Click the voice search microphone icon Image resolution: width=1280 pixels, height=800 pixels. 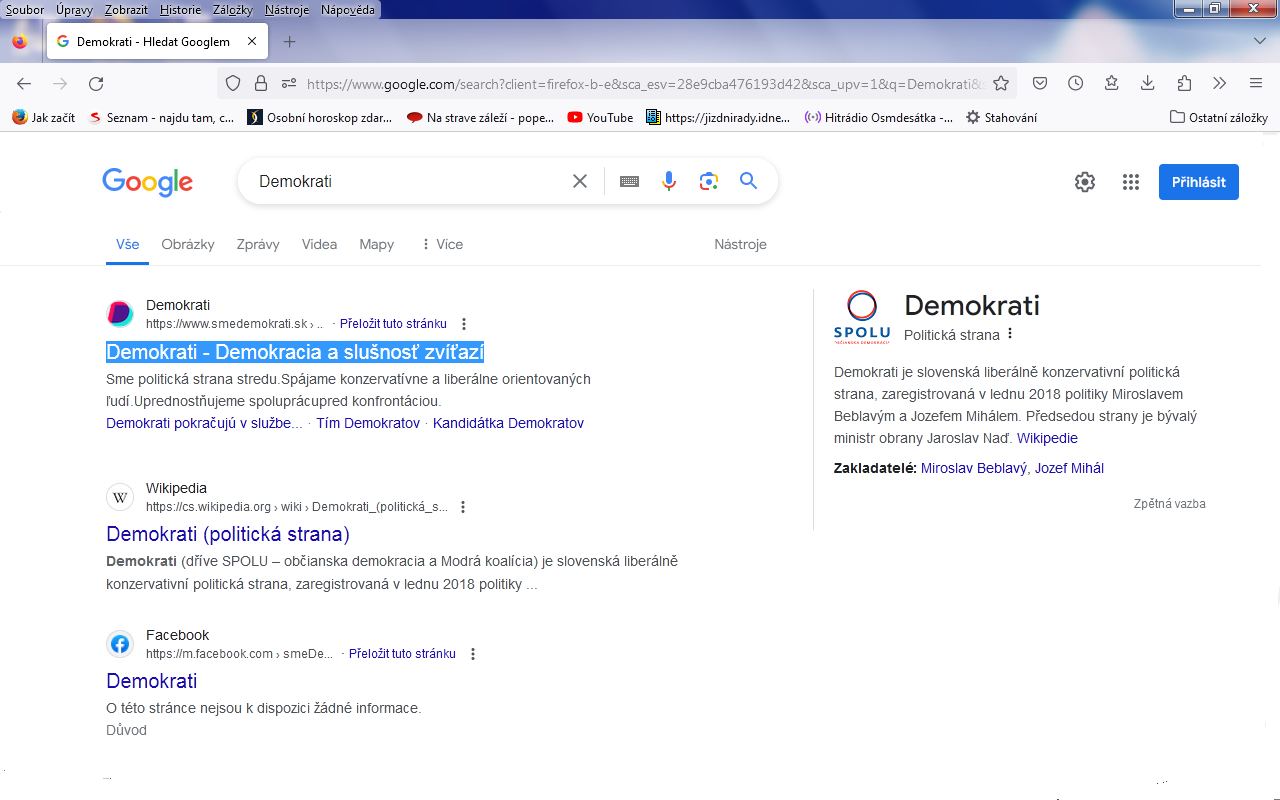tap(669, 181)
